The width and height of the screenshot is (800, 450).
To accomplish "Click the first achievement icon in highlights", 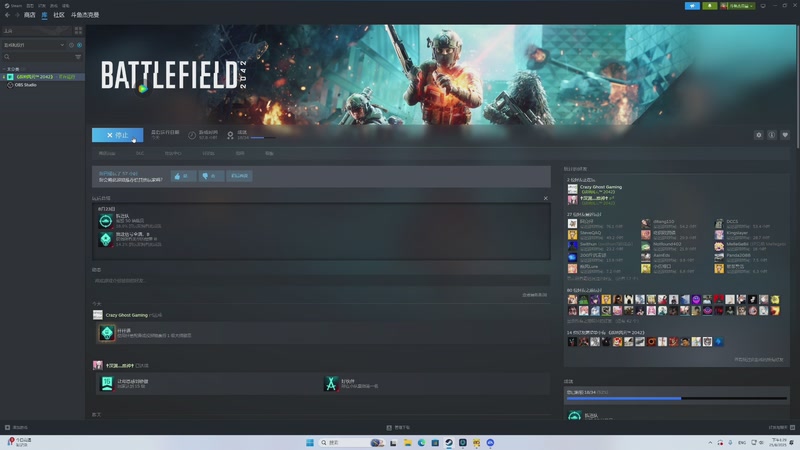I will [106, 221].
